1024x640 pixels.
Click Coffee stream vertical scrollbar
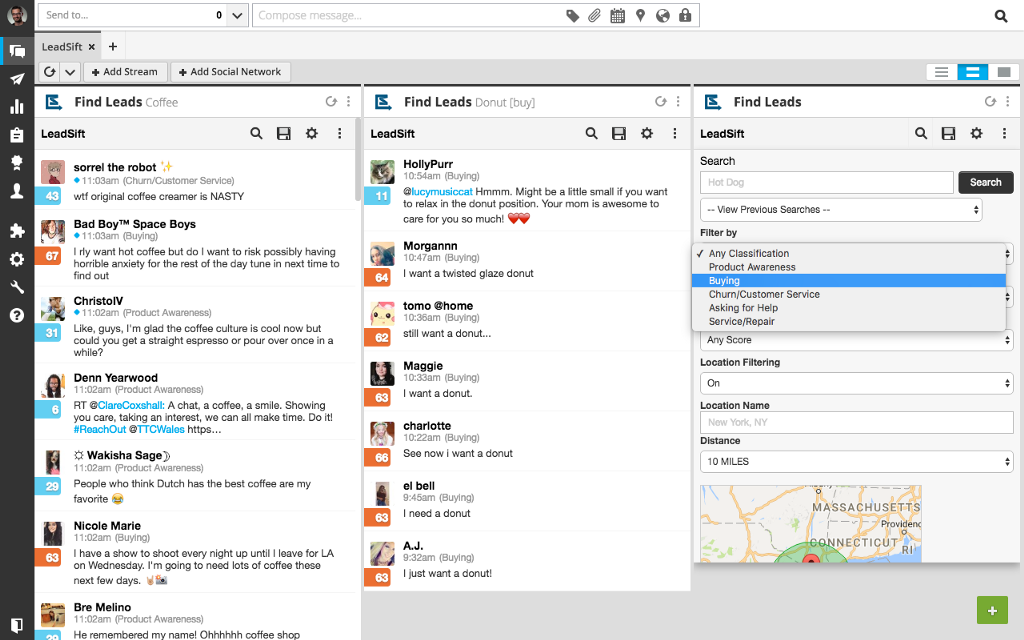pyautogui.click(x=358, y=160)
